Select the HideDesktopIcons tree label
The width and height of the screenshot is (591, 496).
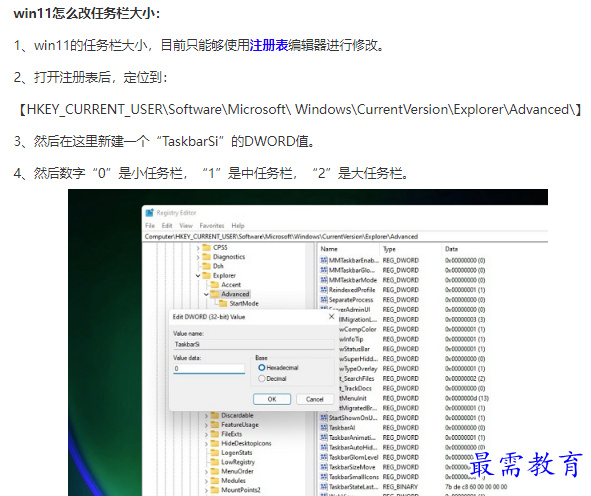(246, 443)
